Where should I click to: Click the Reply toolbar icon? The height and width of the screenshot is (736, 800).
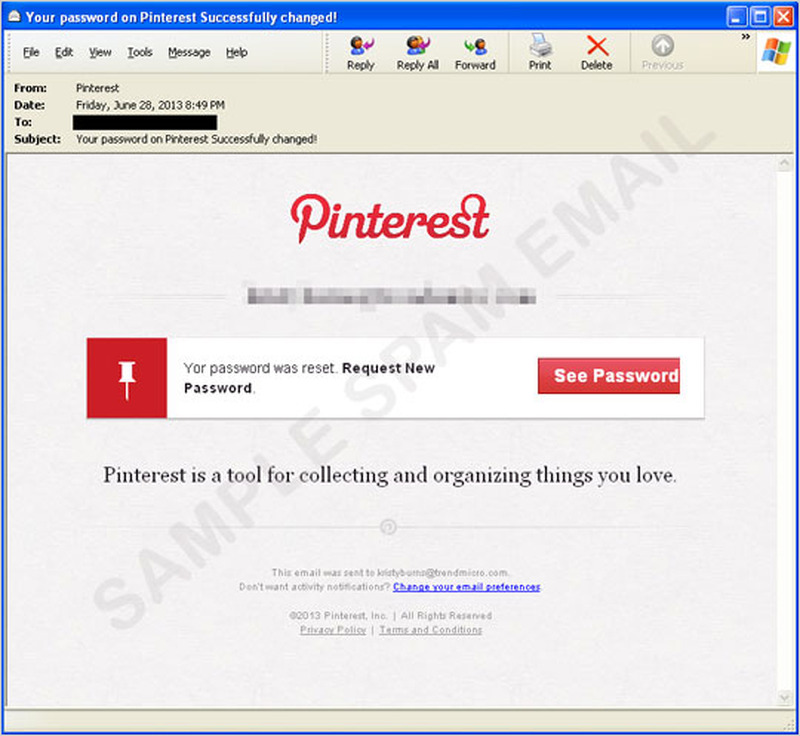(x=360, y=46)
